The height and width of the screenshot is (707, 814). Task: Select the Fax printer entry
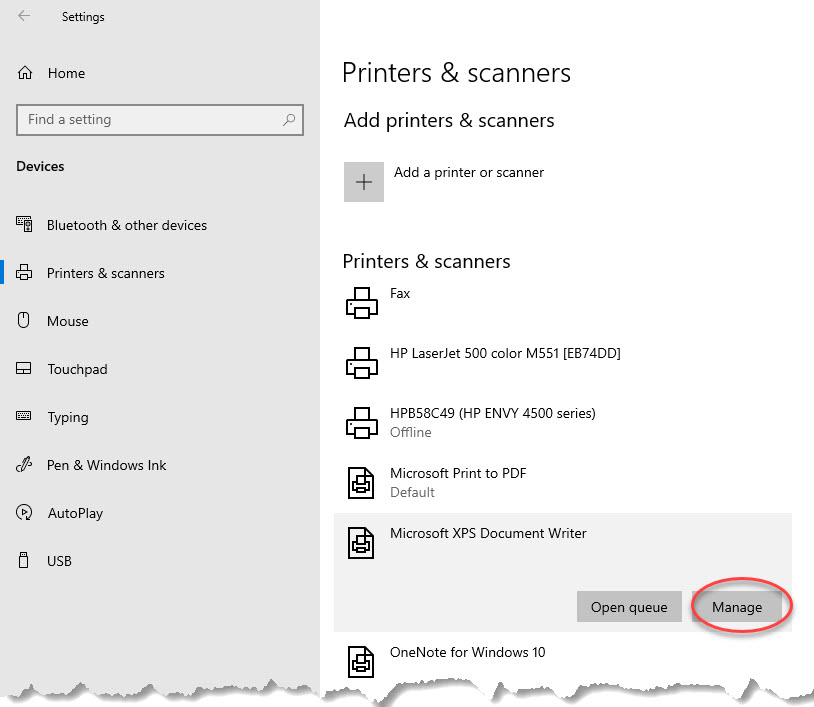[x=400, y=293]
